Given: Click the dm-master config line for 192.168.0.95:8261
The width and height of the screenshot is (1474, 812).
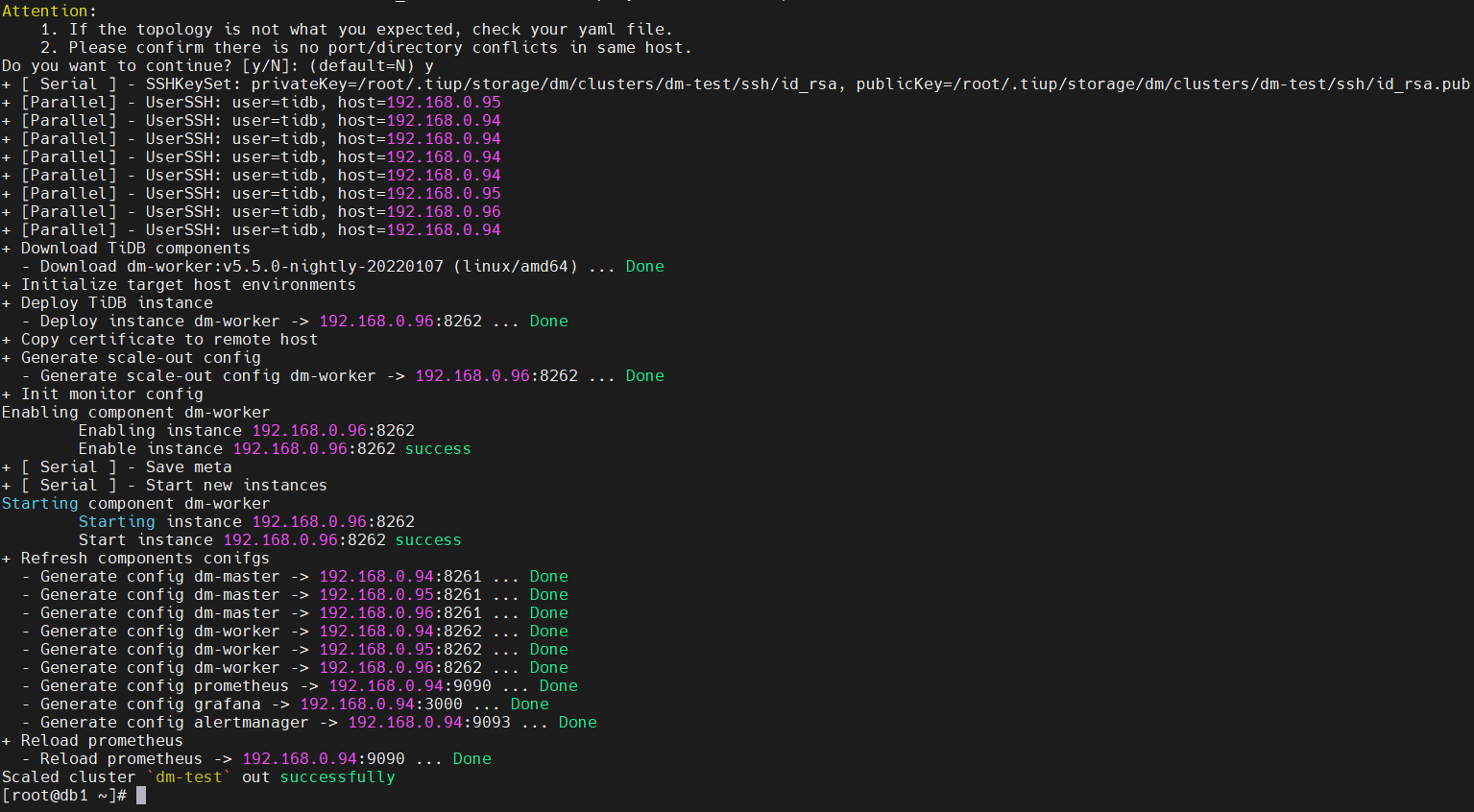Looking at the screenshot, I should 295,595.
